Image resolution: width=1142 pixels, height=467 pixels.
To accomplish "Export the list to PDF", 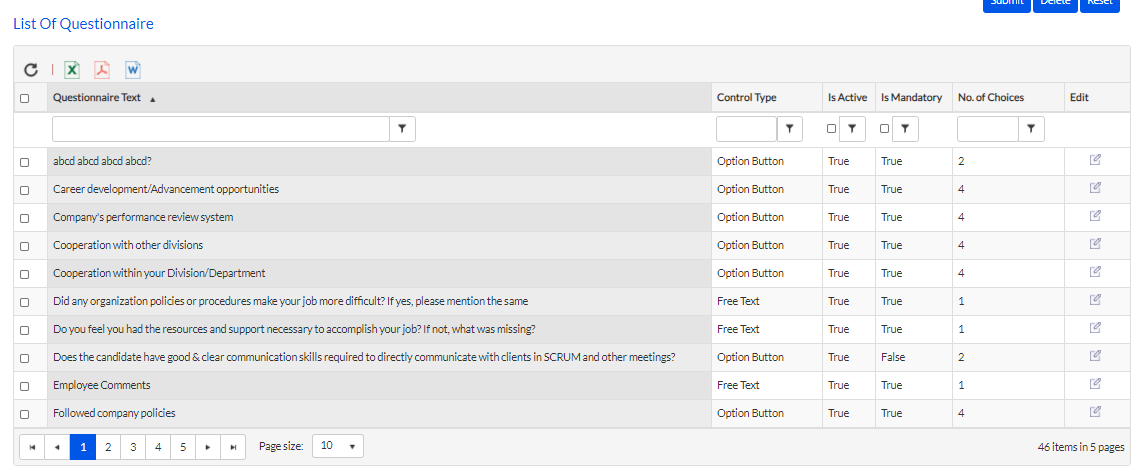I will click(x=101, y=70).
